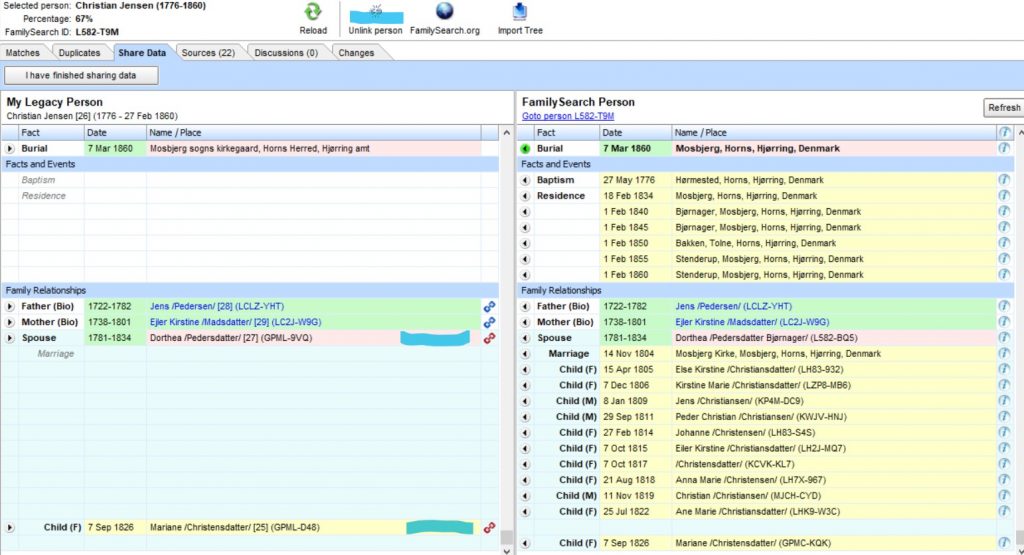Click info icon for Else Kirstine child row

(x=1004, y=369)
